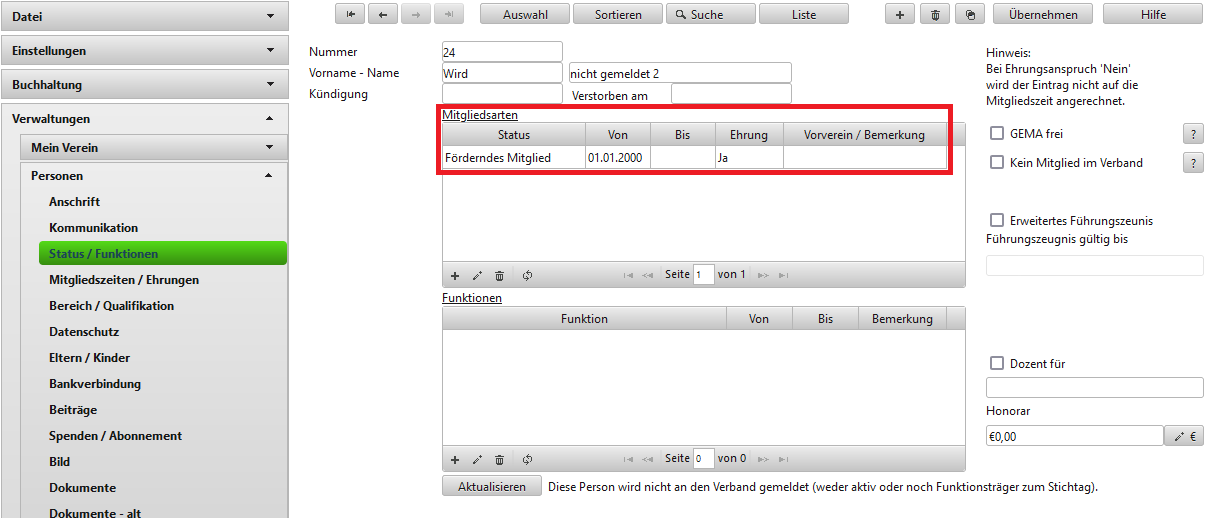Click the plus icon in top toolbar
This screenshot has height=518, width=1205.
click(x=900, y=14)
